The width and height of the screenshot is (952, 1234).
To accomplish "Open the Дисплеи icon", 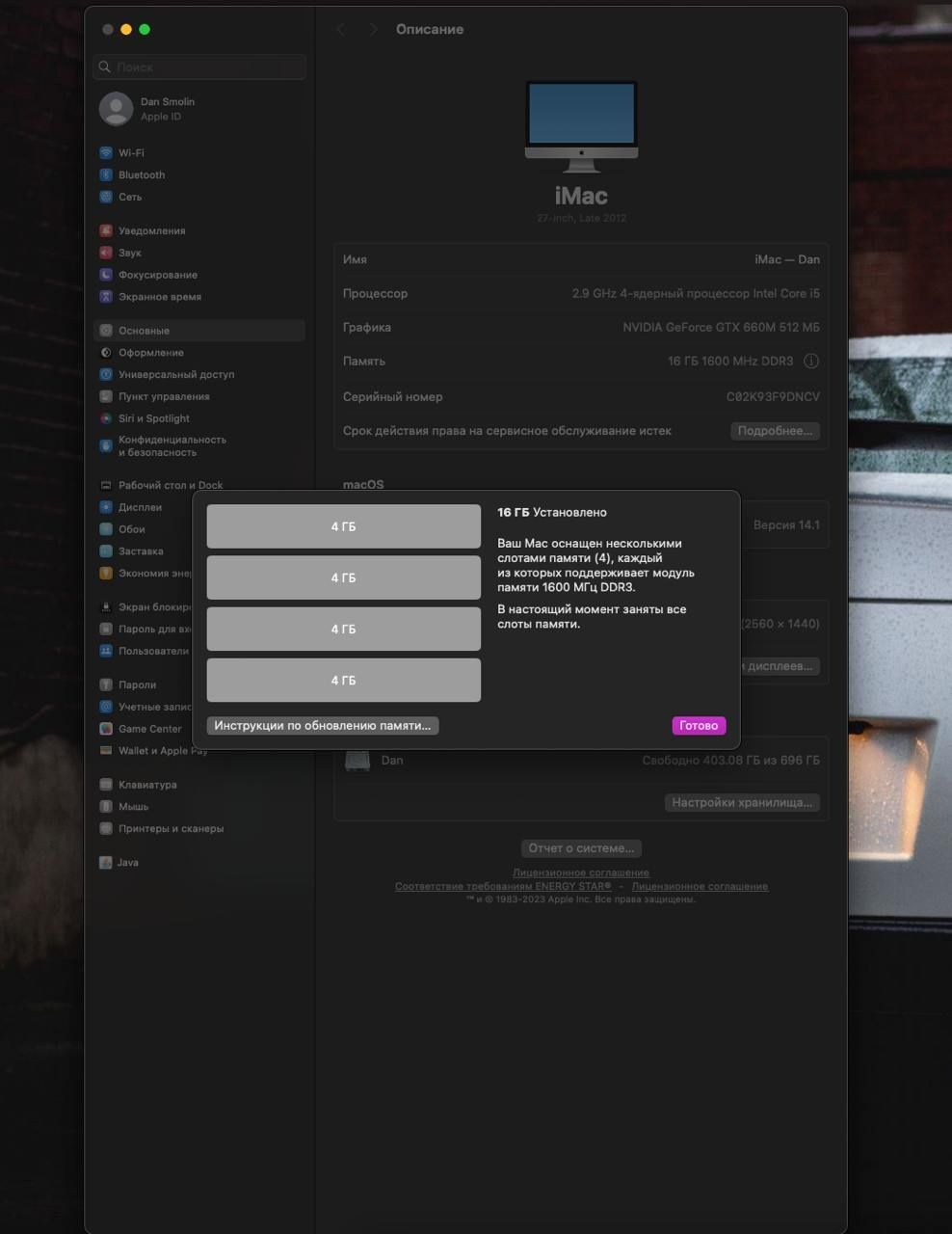I will (106, 507).
